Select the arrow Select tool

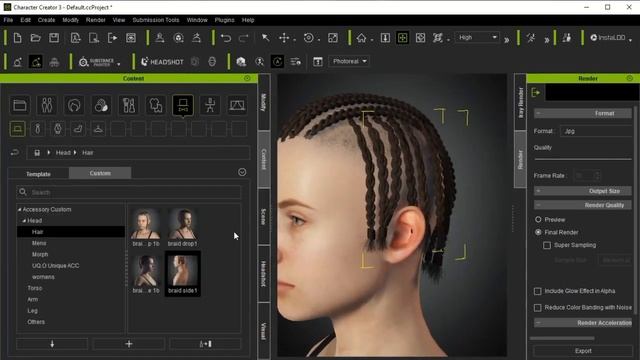(x=265, y=38)
